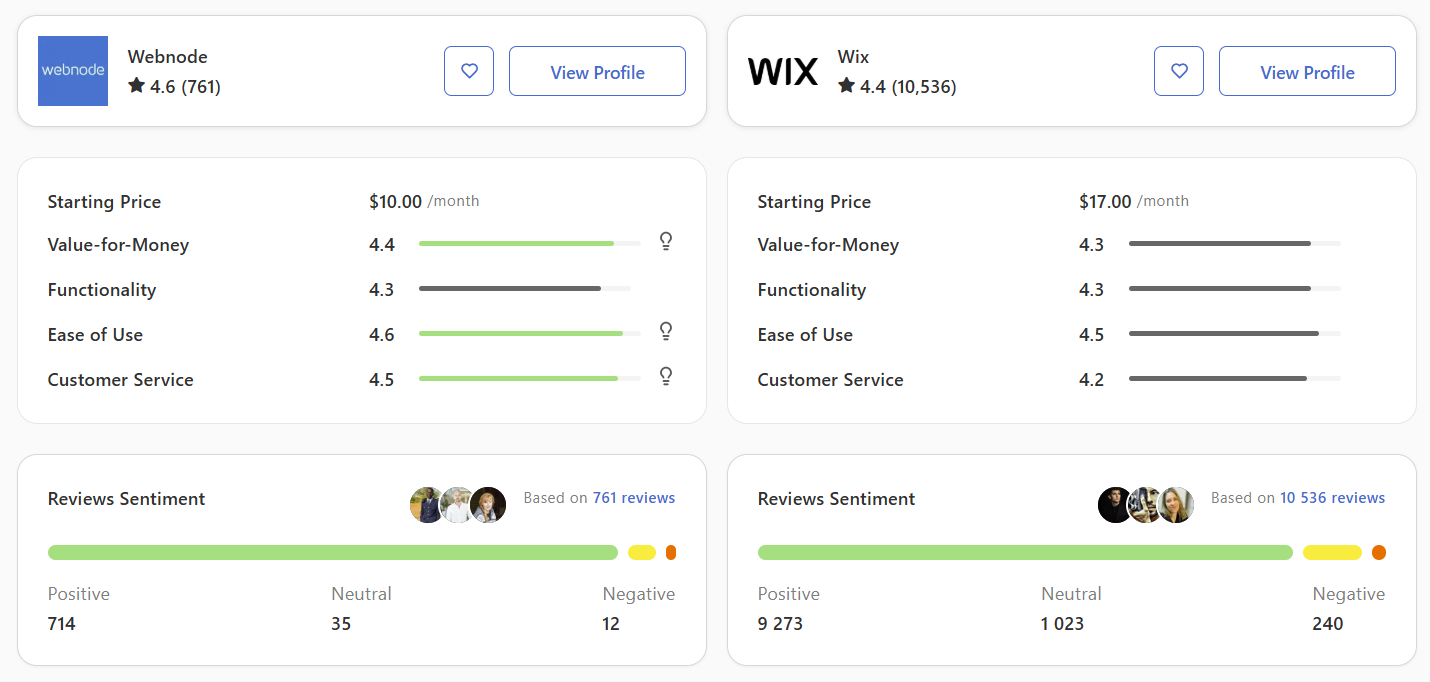Click Webnode Value-for-Money rating bar

[530, 243]
